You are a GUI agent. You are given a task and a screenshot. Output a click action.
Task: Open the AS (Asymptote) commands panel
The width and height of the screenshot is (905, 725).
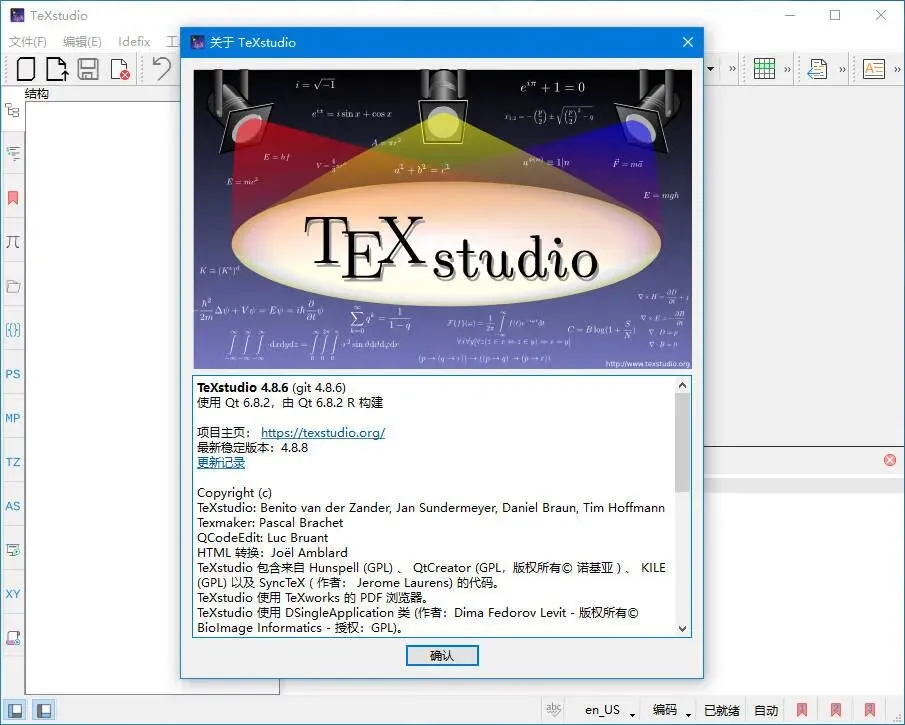pos(13,506)
